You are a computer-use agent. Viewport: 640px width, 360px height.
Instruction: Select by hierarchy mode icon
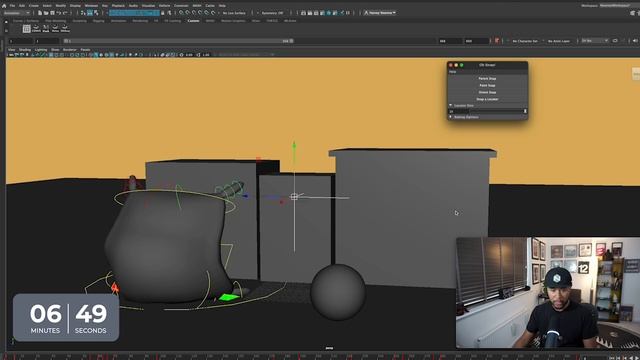83,13
